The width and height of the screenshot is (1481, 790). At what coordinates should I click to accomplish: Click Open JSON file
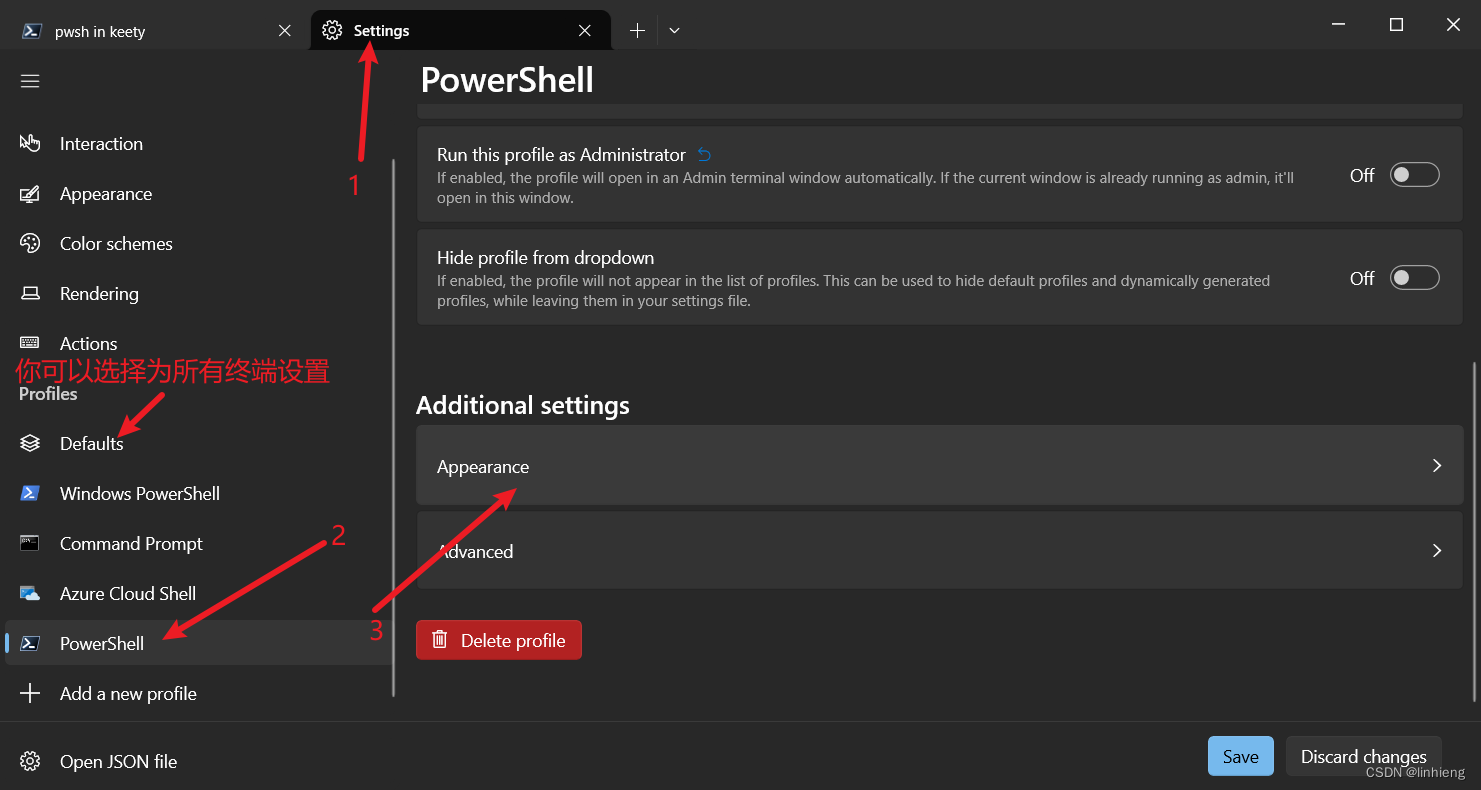(198, 761)
